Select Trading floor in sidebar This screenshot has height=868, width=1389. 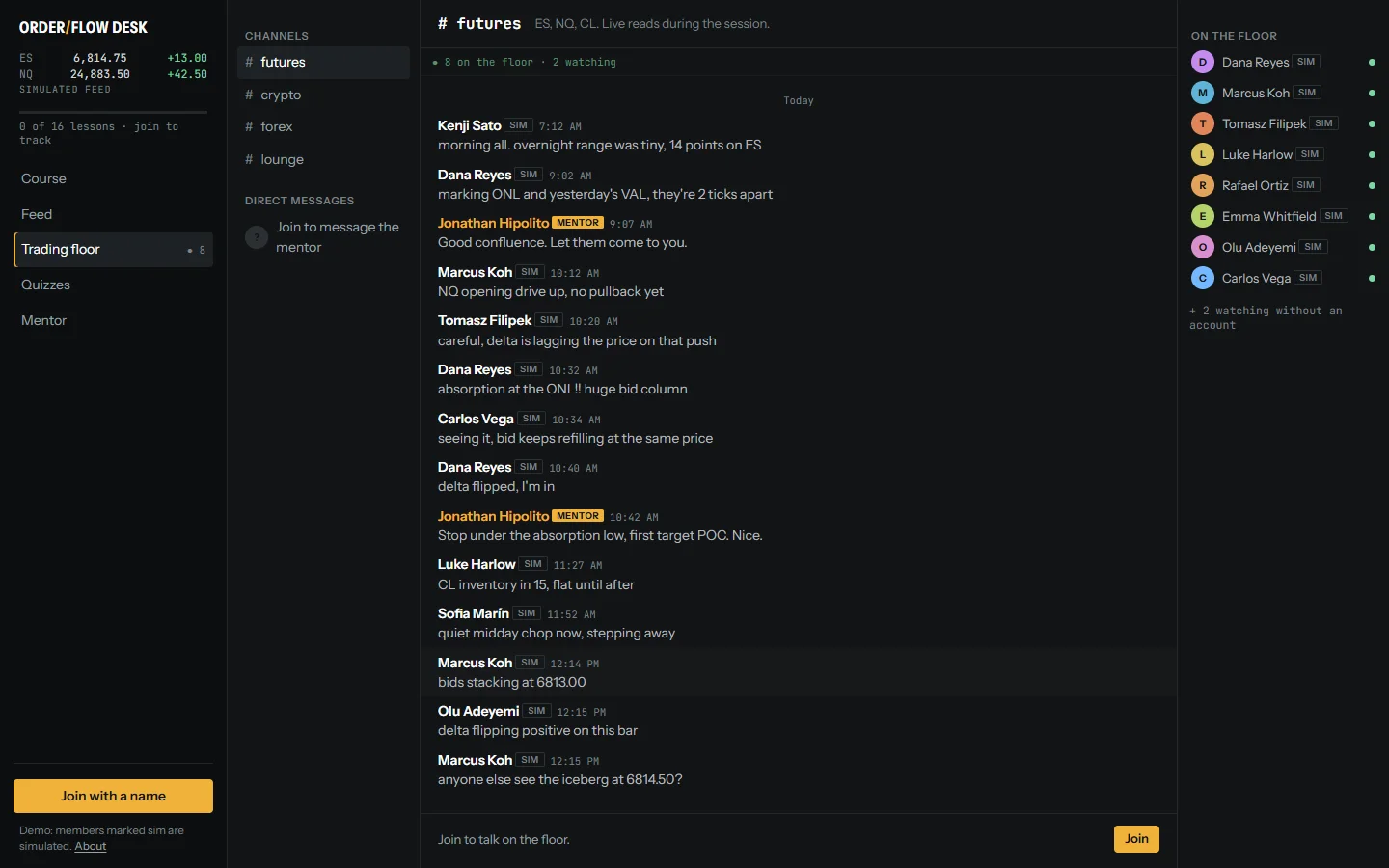click(x=113, y=249)
